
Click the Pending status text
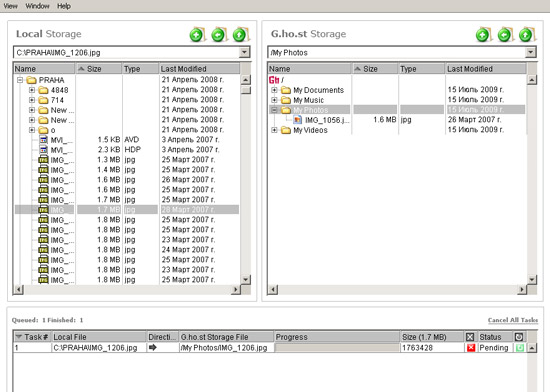(494, 347)
